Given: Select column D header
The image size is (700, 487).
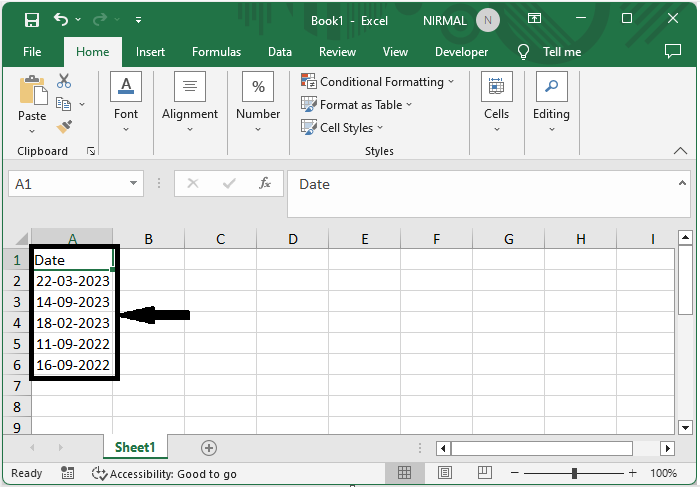Looking at the screenshot, I should 292,239.
